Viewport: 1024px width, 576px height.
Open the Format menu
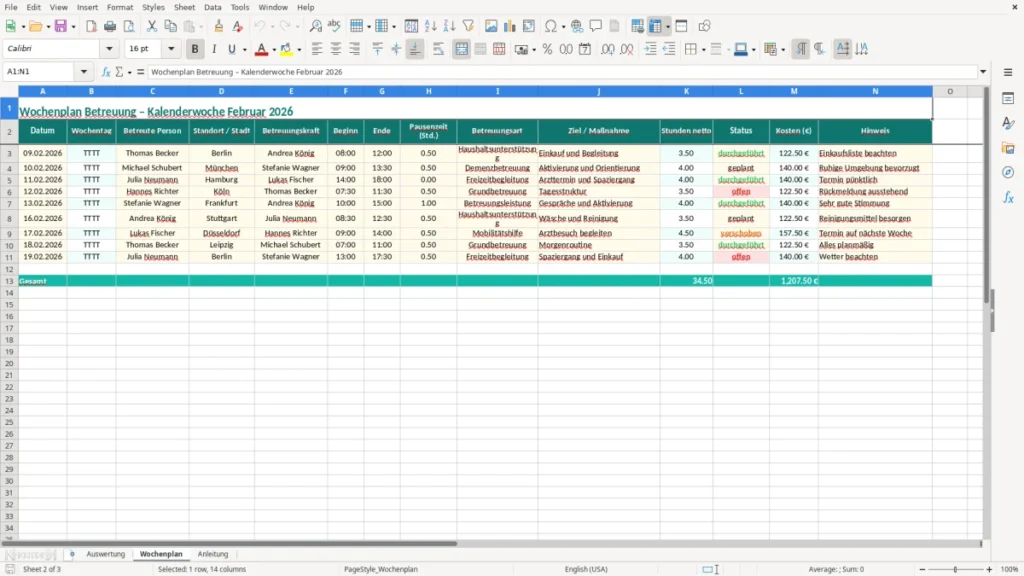click(x=120, y=7)
